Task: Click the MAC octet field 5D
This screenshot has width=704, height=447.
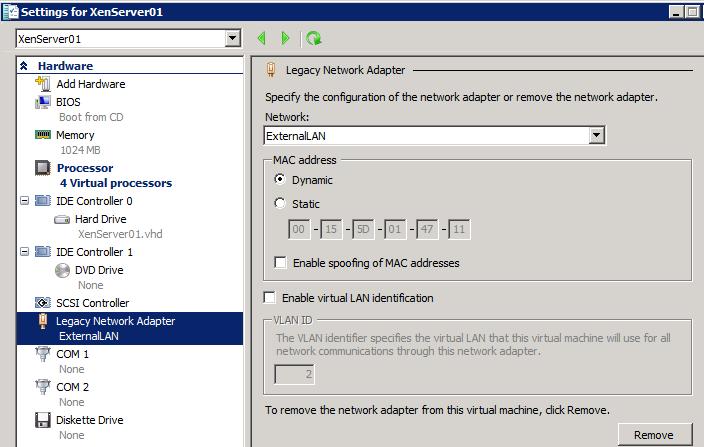Action: 363,229
